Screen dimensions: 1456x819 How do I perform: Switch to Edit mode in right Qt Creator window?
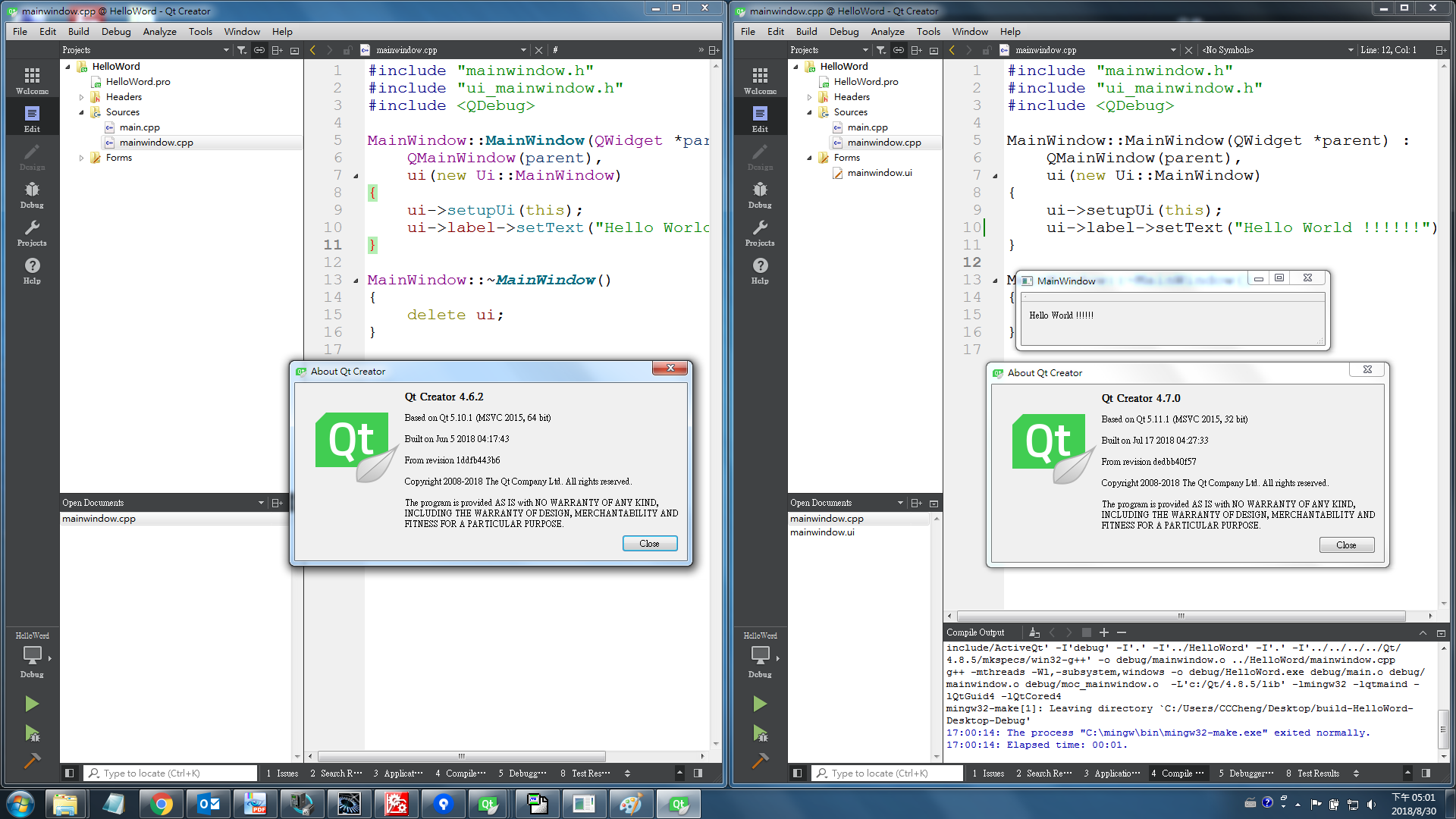tap(760, 118)
